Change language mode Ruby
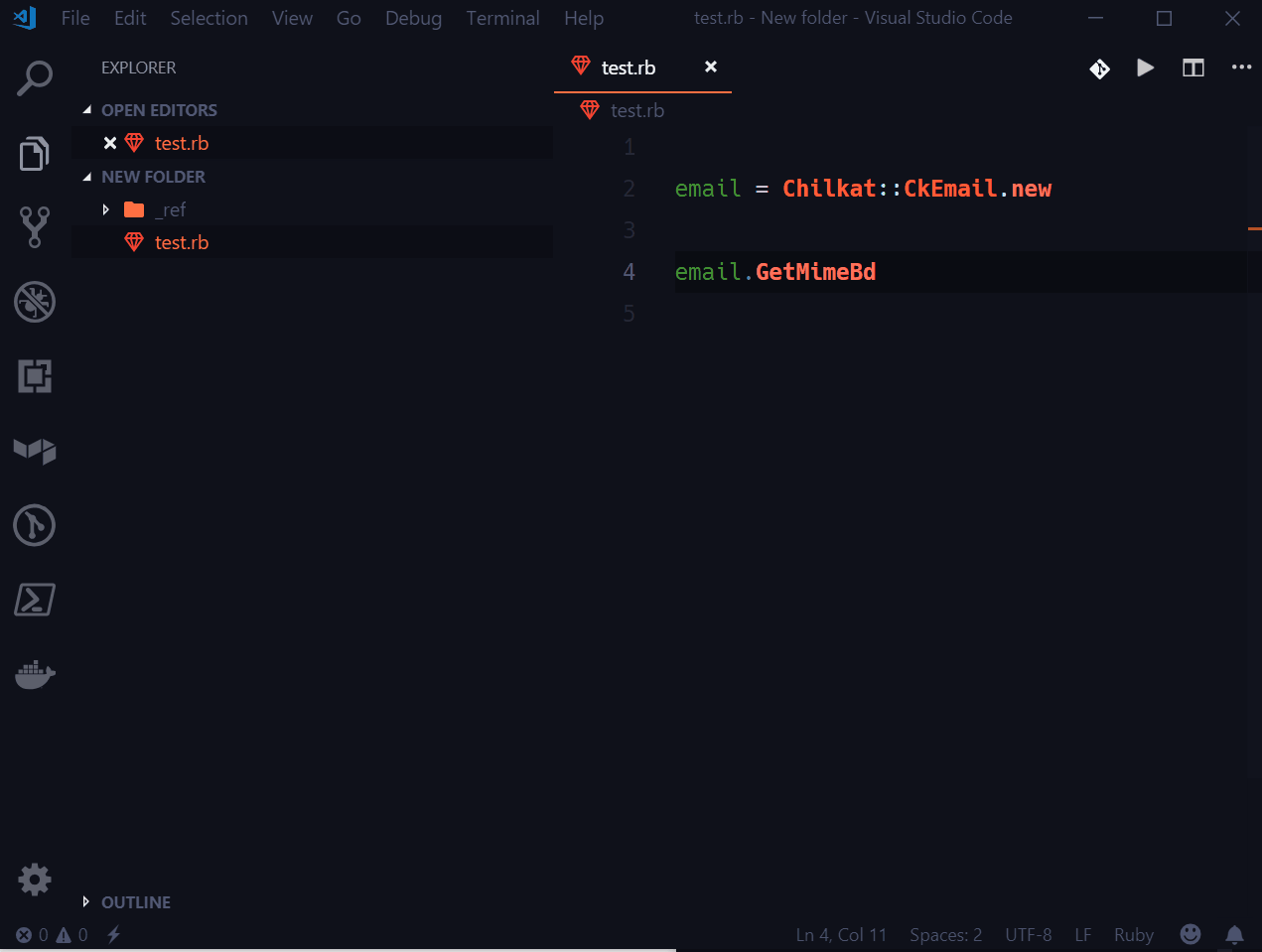This screenshot has height=952, width=1262. coord(1134,935)
